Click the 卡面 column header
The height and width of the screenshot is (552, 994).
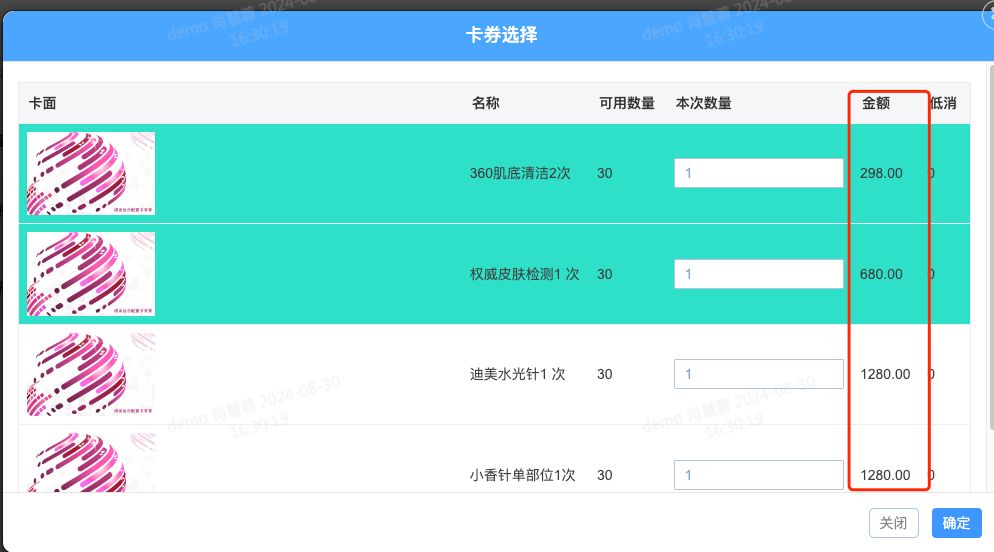[x=42, y=103]
